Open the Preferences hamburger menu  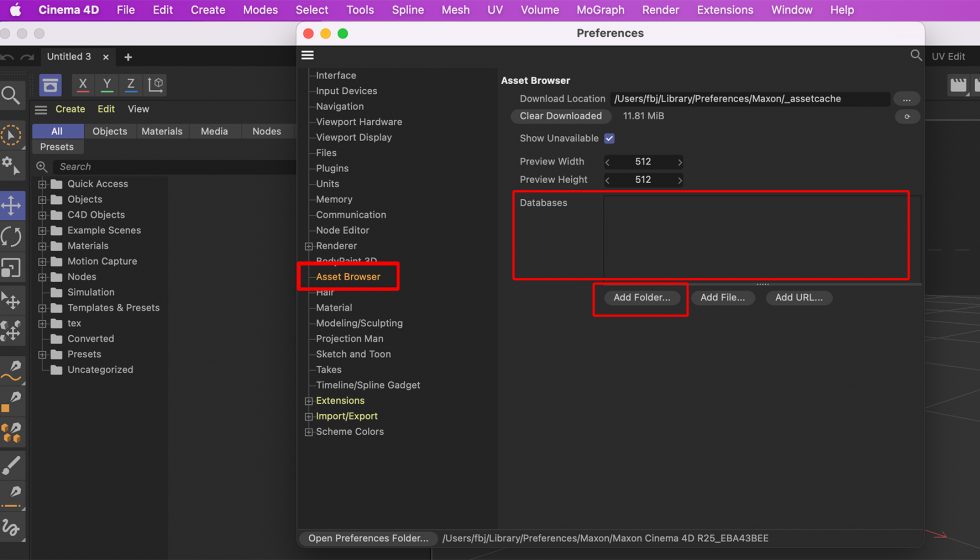point(308,55)
